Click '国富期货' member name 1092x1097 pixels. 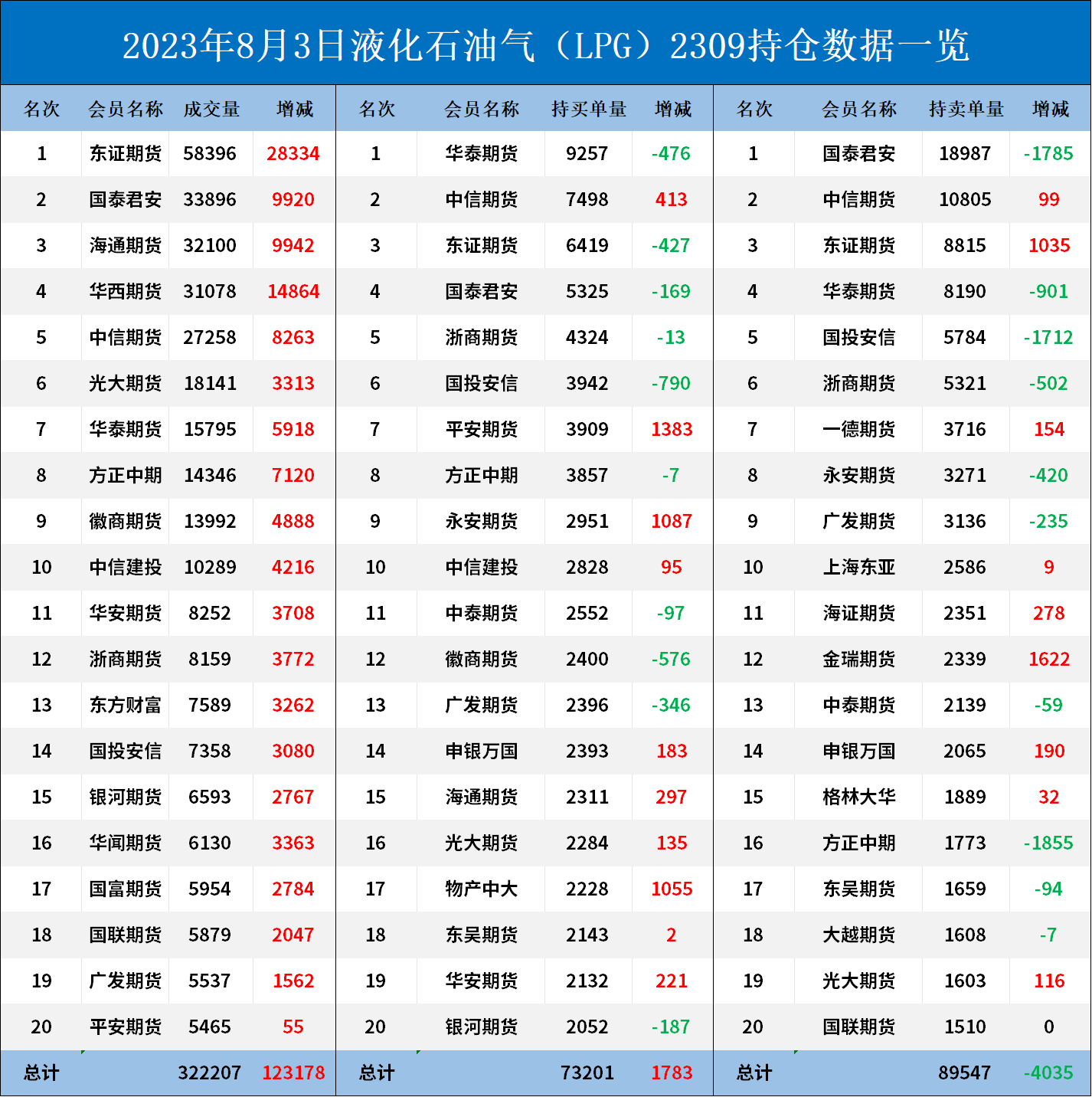(126, 889)
